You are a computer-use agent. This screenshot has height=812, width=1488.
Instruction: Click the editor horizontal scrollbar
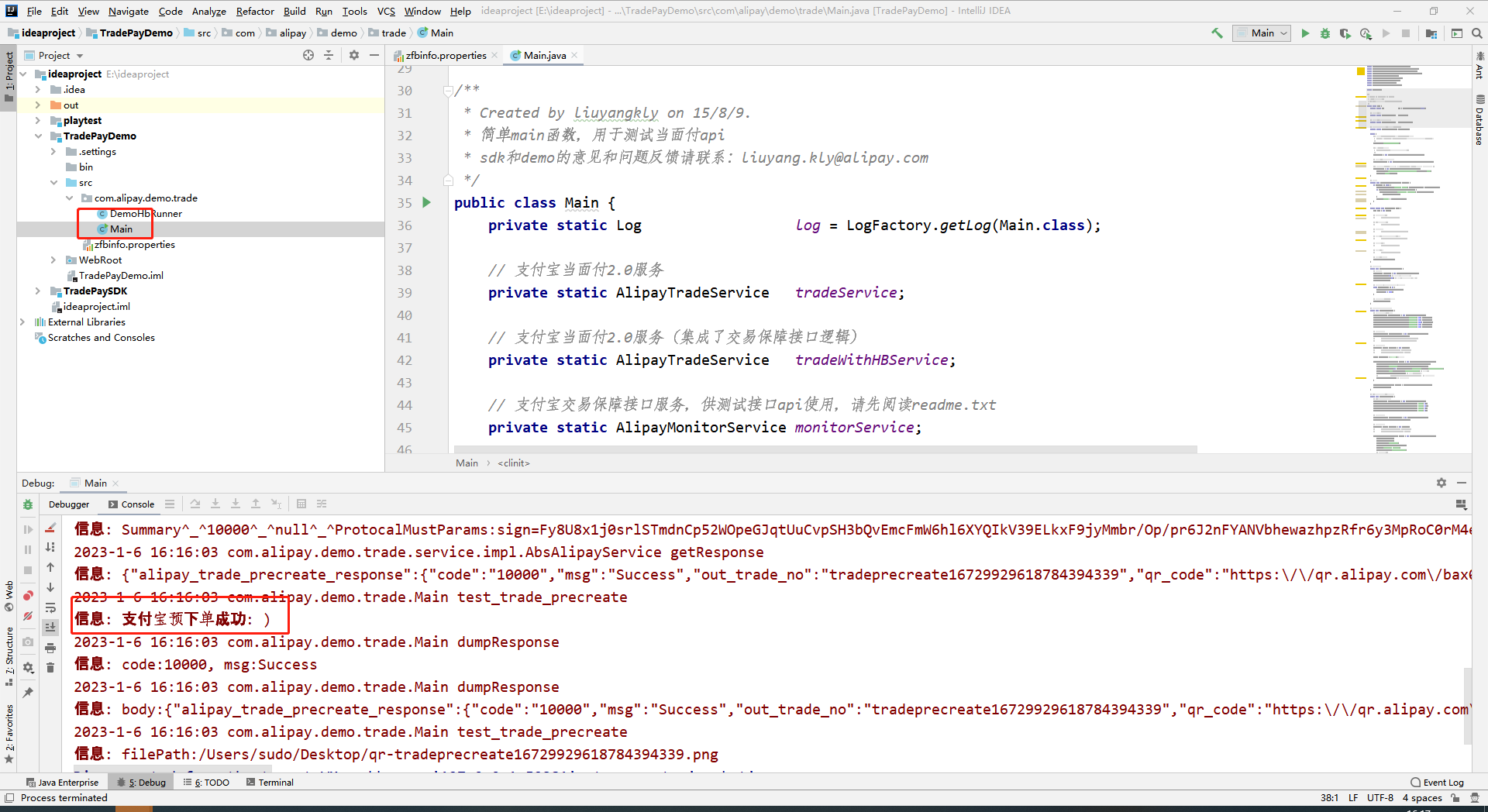(825, 449)
